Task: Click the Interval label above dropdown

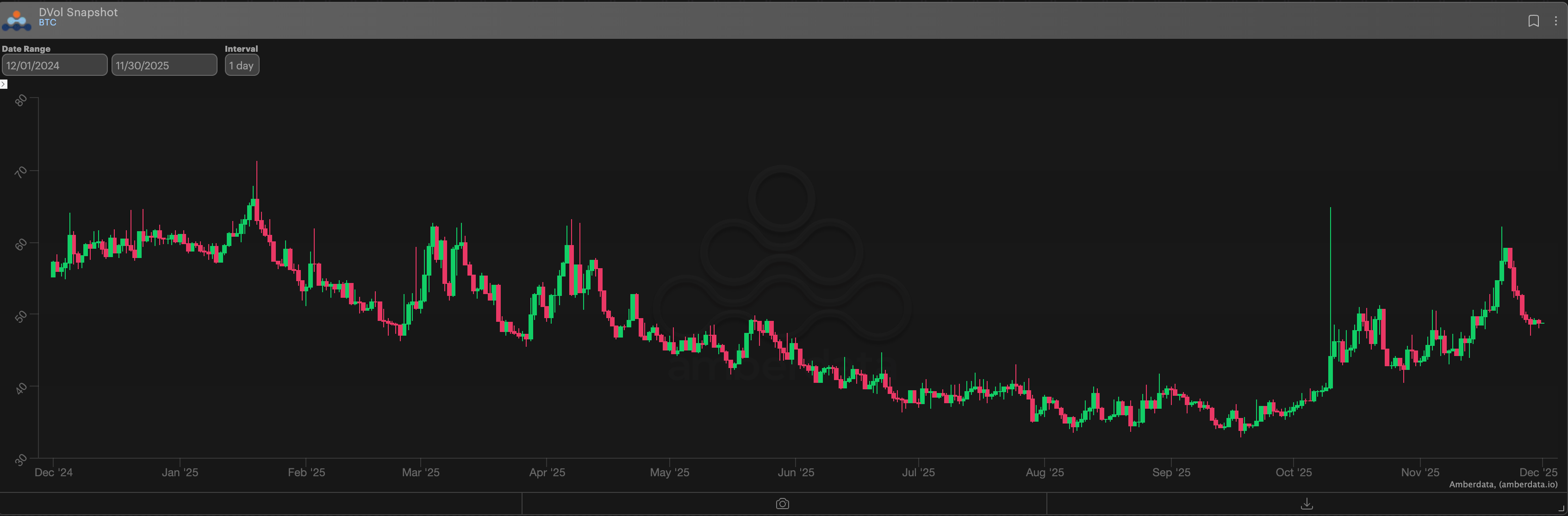Action: point(241,49)
